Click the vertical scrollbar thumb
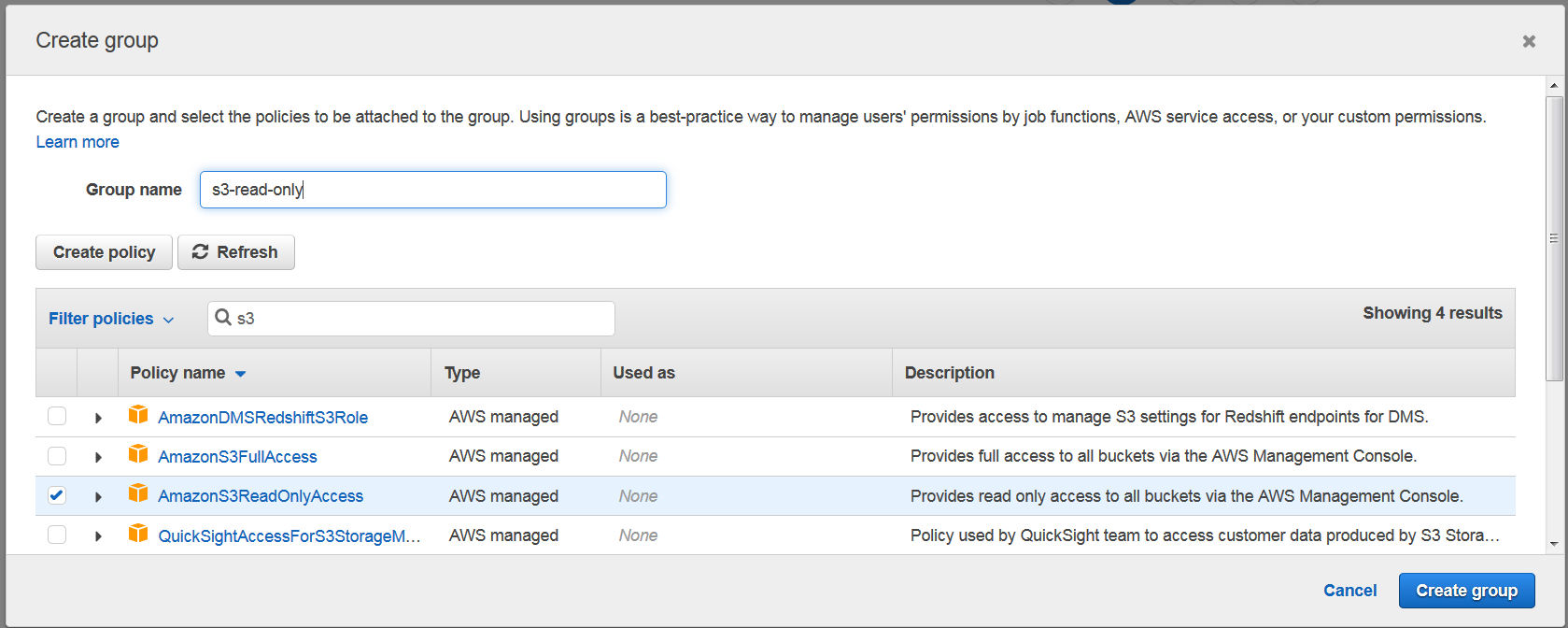Viewport: 1568px width, 628px height. [1554, 238]
